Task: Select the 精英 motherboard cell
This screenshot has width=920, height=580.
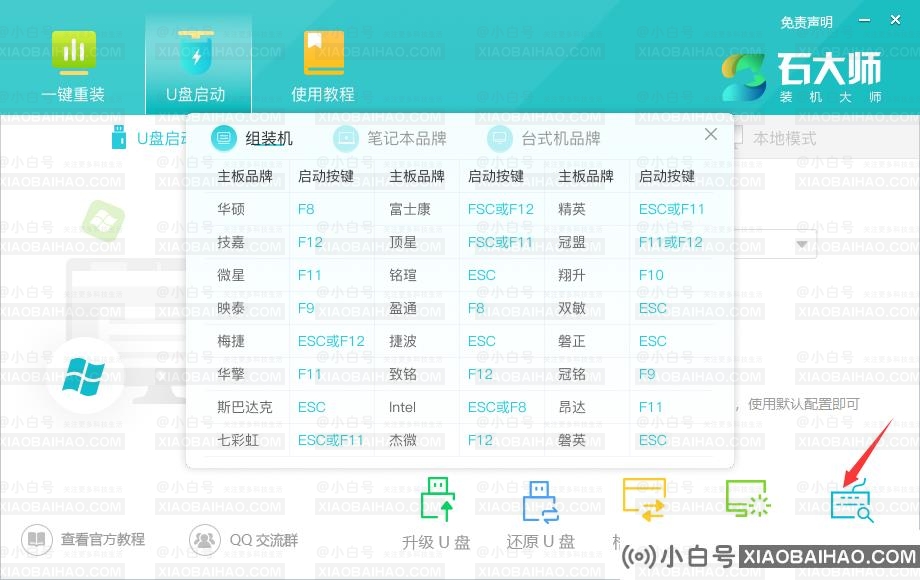Action: [x=571, y=209]
